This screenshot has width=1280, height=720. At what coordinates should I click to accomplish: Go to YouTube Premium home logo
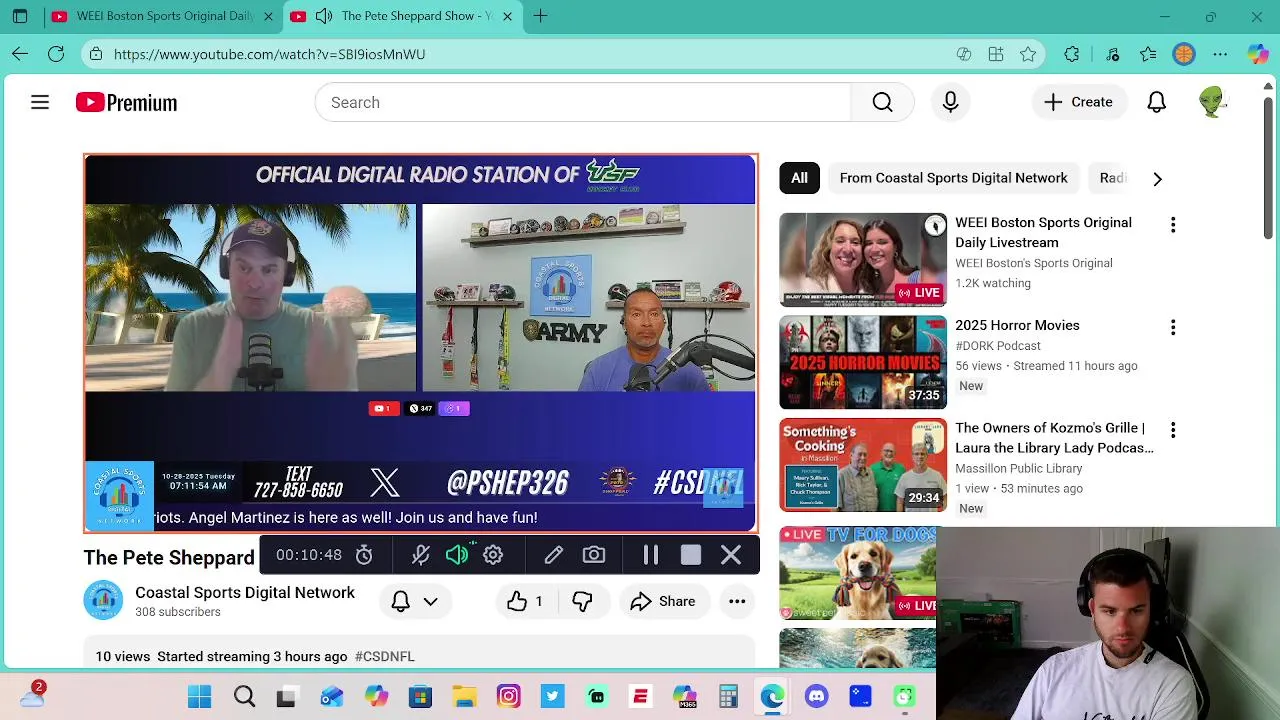click(126, 102)
